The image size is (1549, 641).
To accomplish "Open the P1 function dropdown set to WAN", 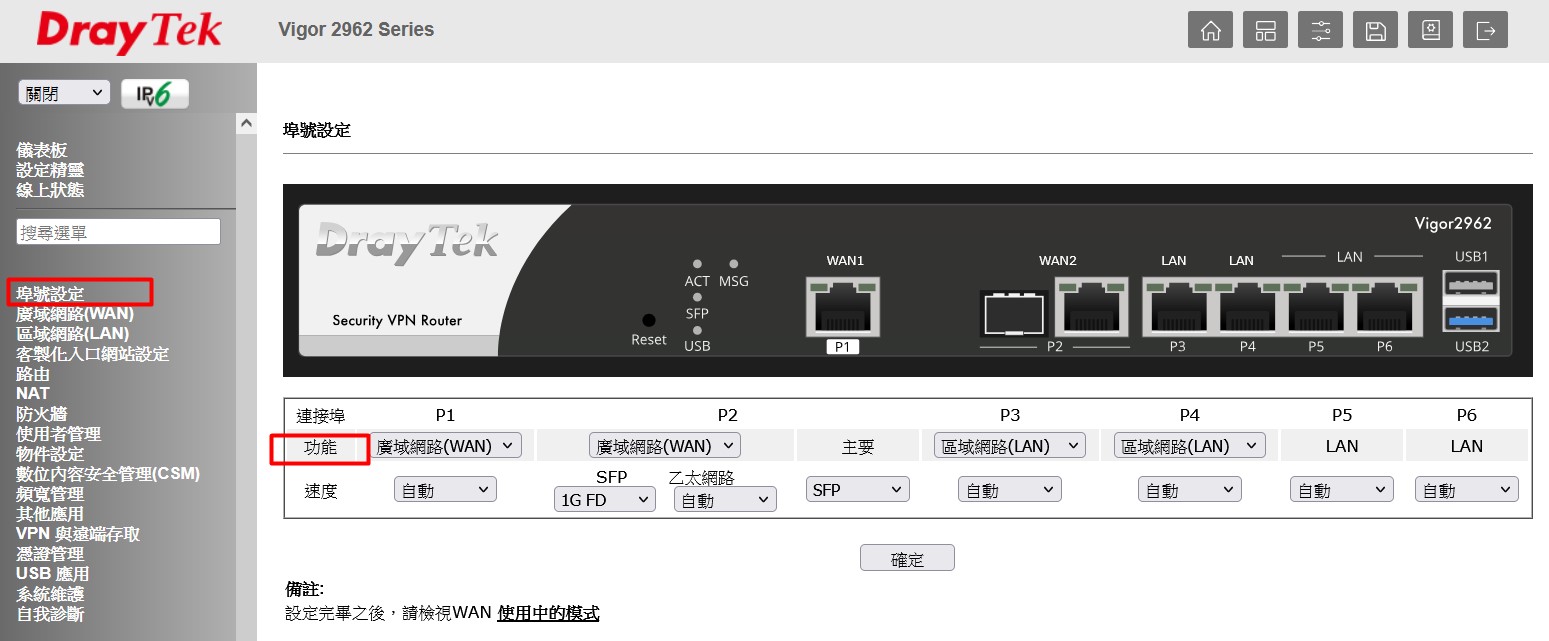I will tap(445, 446).
